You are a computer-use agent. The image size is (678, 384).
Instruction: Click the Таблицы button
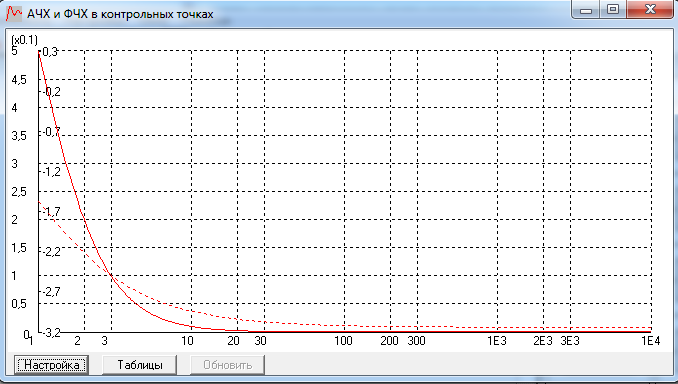pyautogui.click(x=140, y=365)
